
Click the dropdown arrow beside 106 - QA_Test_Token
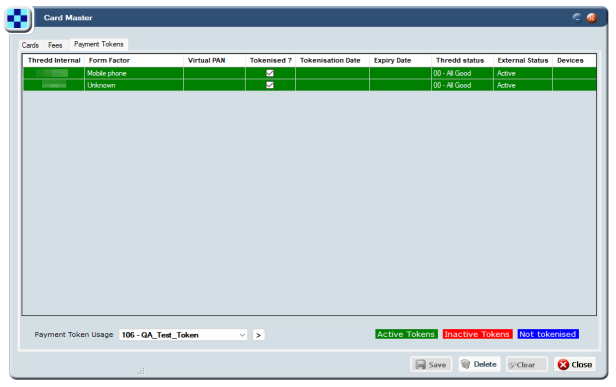pos(242,335)
